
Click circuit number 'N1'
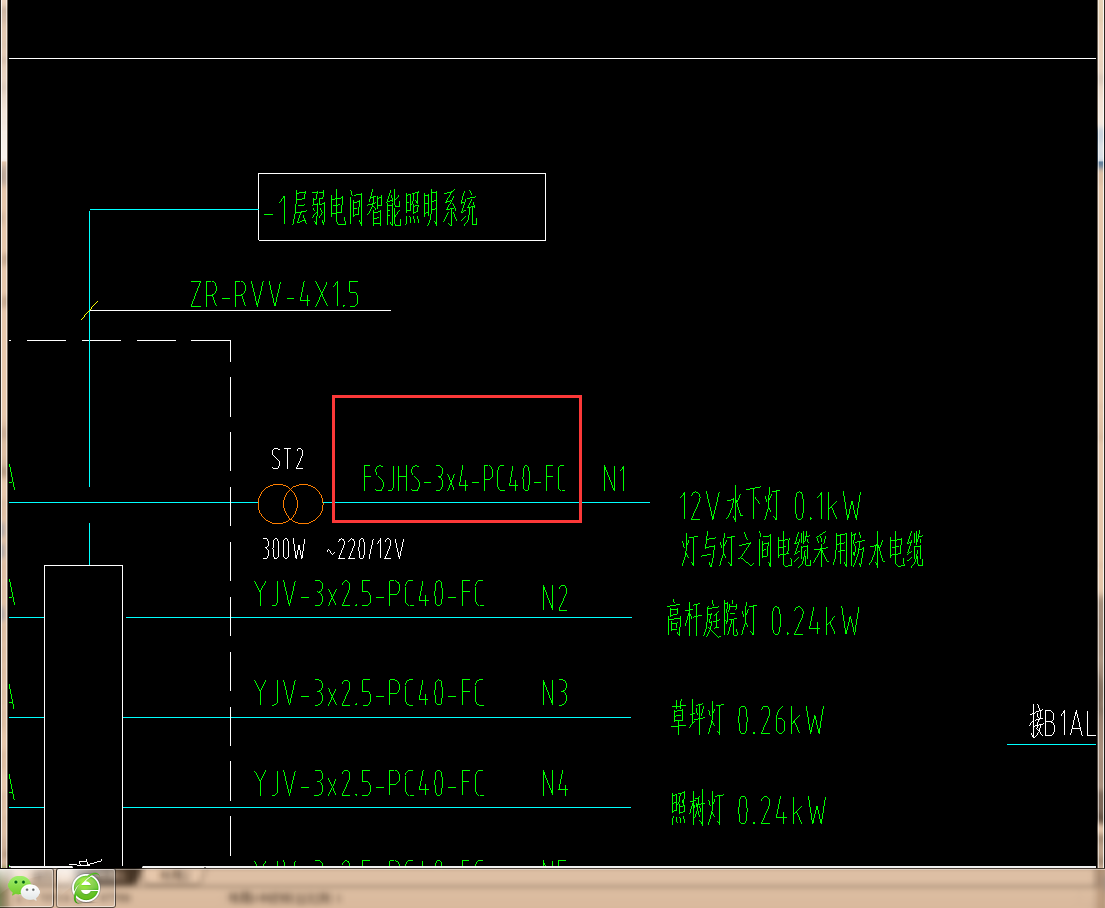pyautogui.click(x=615, y=479)
